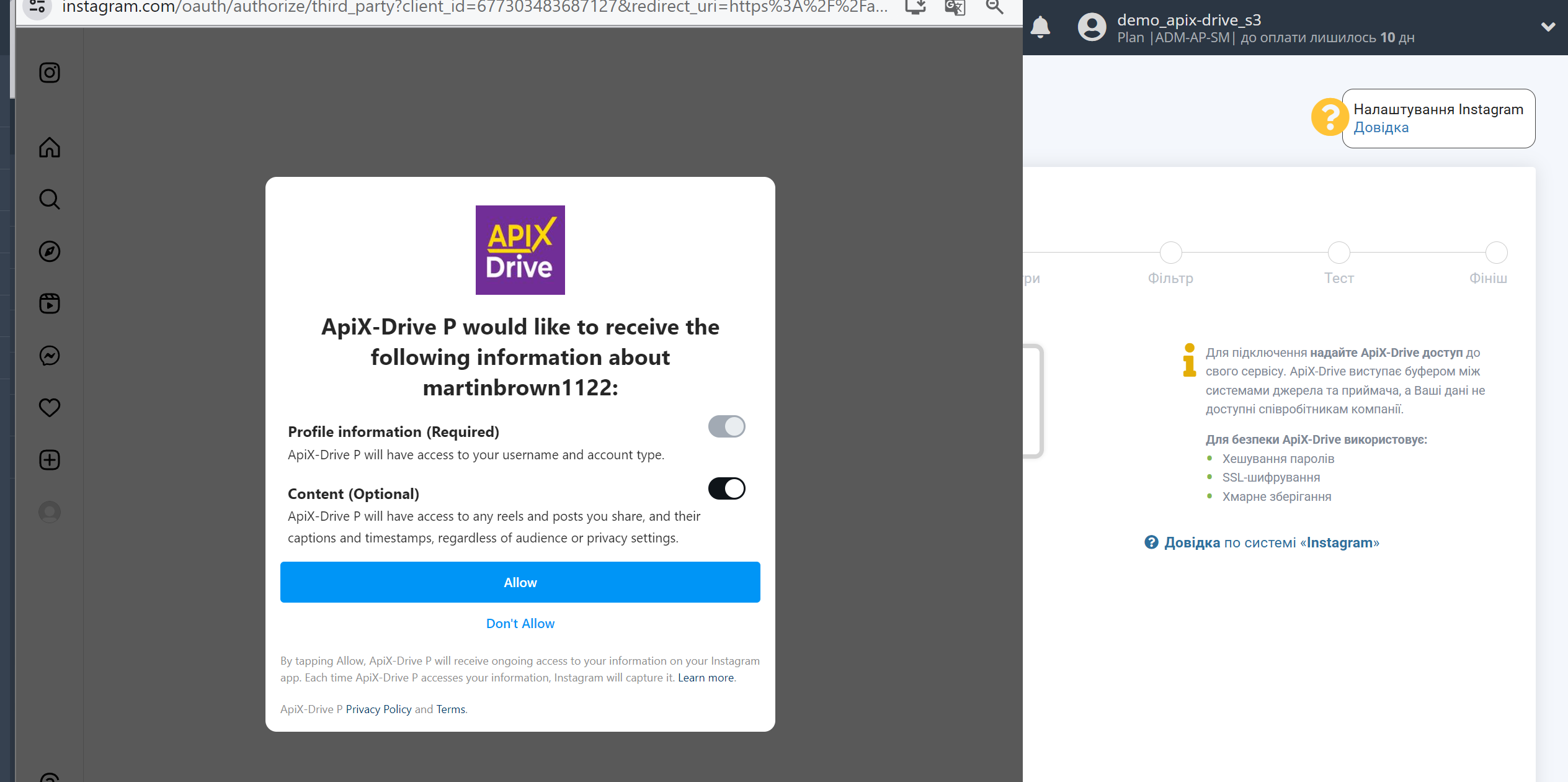
Task: Click the yellow question mark help icon
Action: coord(1330,117)
